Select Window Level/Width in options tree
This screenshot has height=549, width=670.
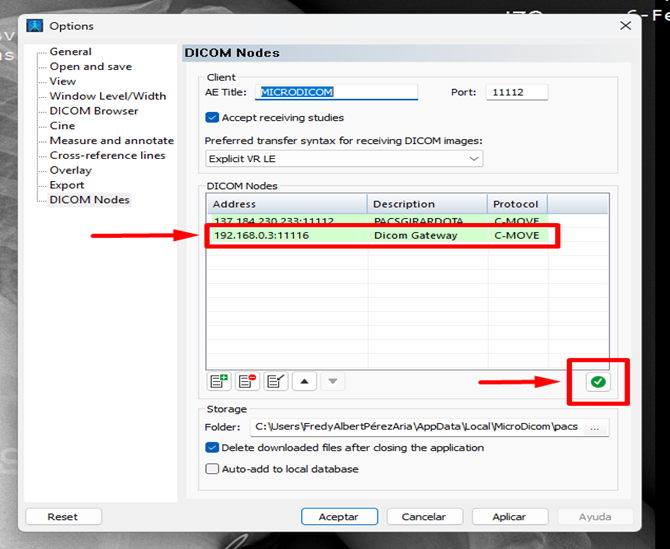(x=107, y=96)
